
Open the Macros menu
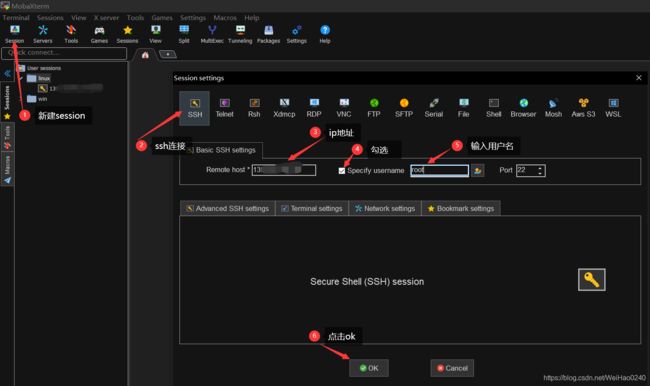225,18
